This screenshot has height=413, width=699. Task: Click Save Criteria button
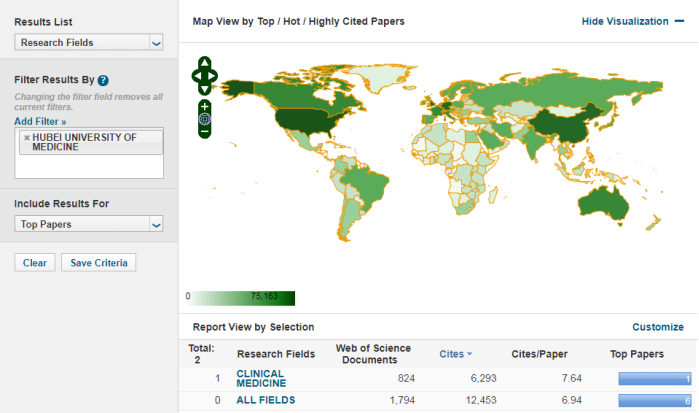(98, 263)
